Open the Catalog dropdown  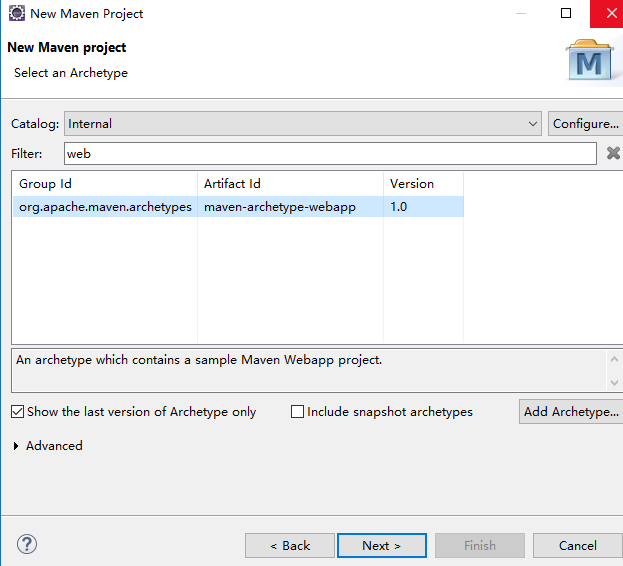(x=303, y=124)
